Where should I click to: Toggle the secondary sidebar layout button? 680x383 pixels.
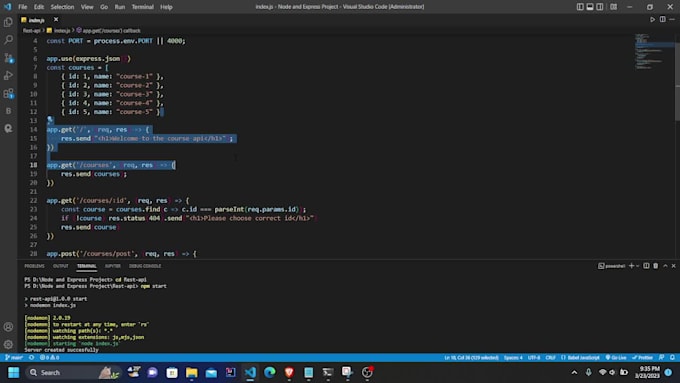(x=600, y=7)
